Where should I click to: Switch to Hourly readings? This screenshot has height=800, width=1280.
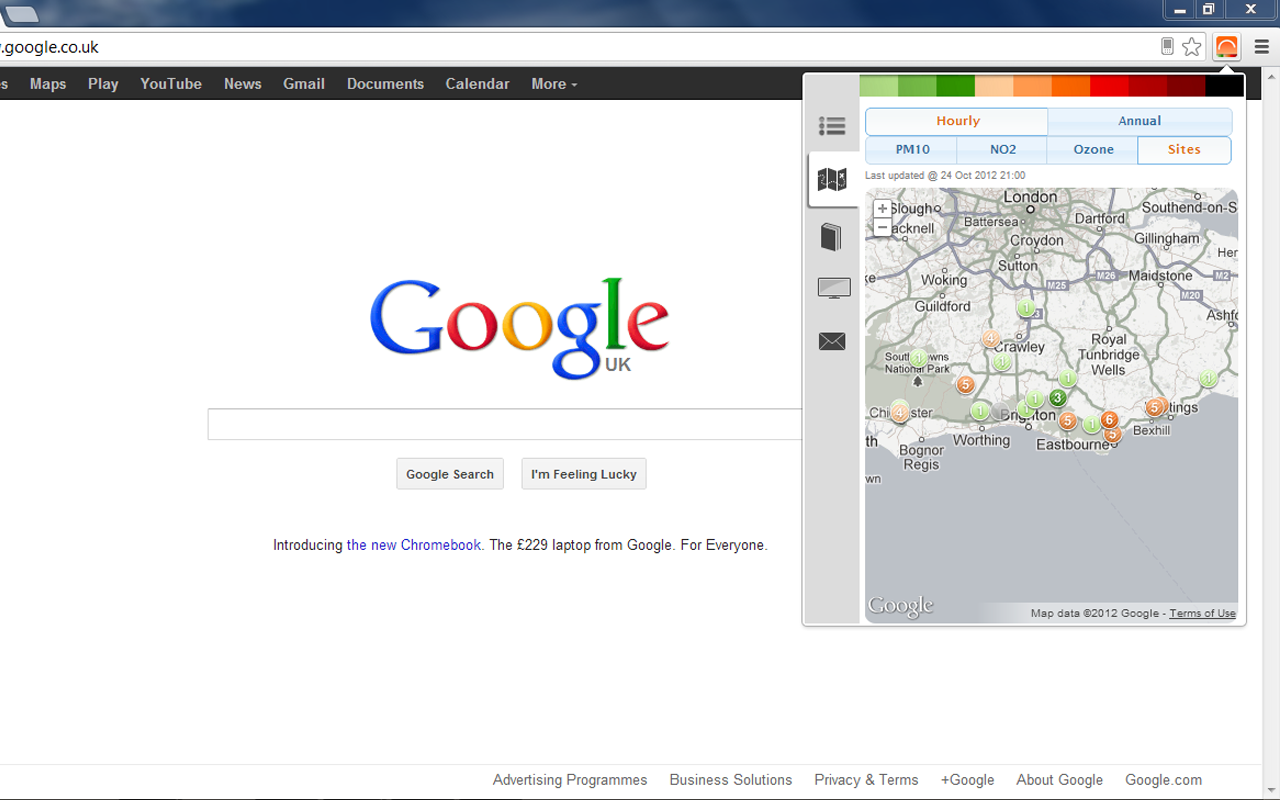(957, 121)
